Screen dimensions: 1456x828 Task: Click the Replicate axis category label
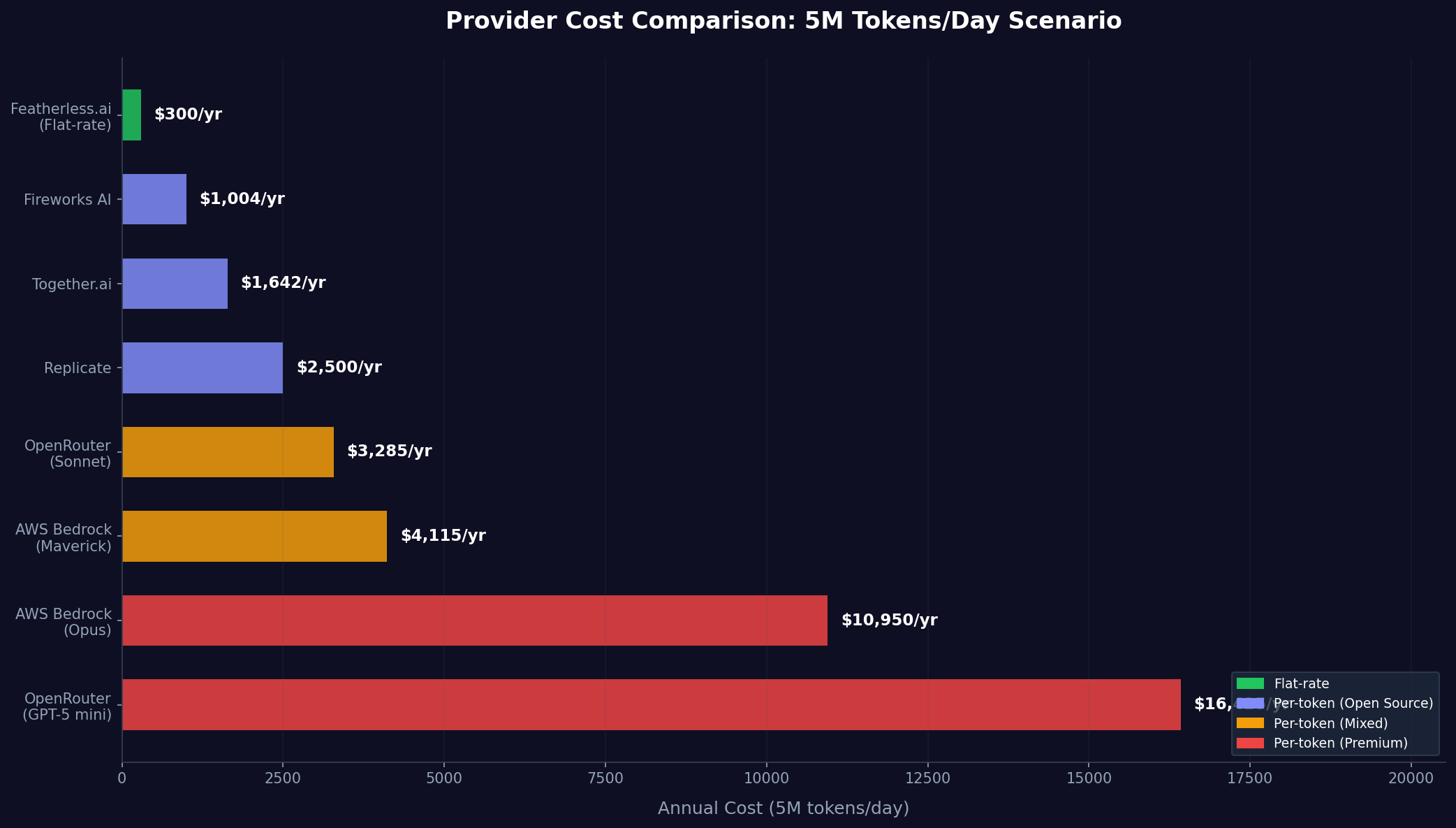click(x=77, y=368)
